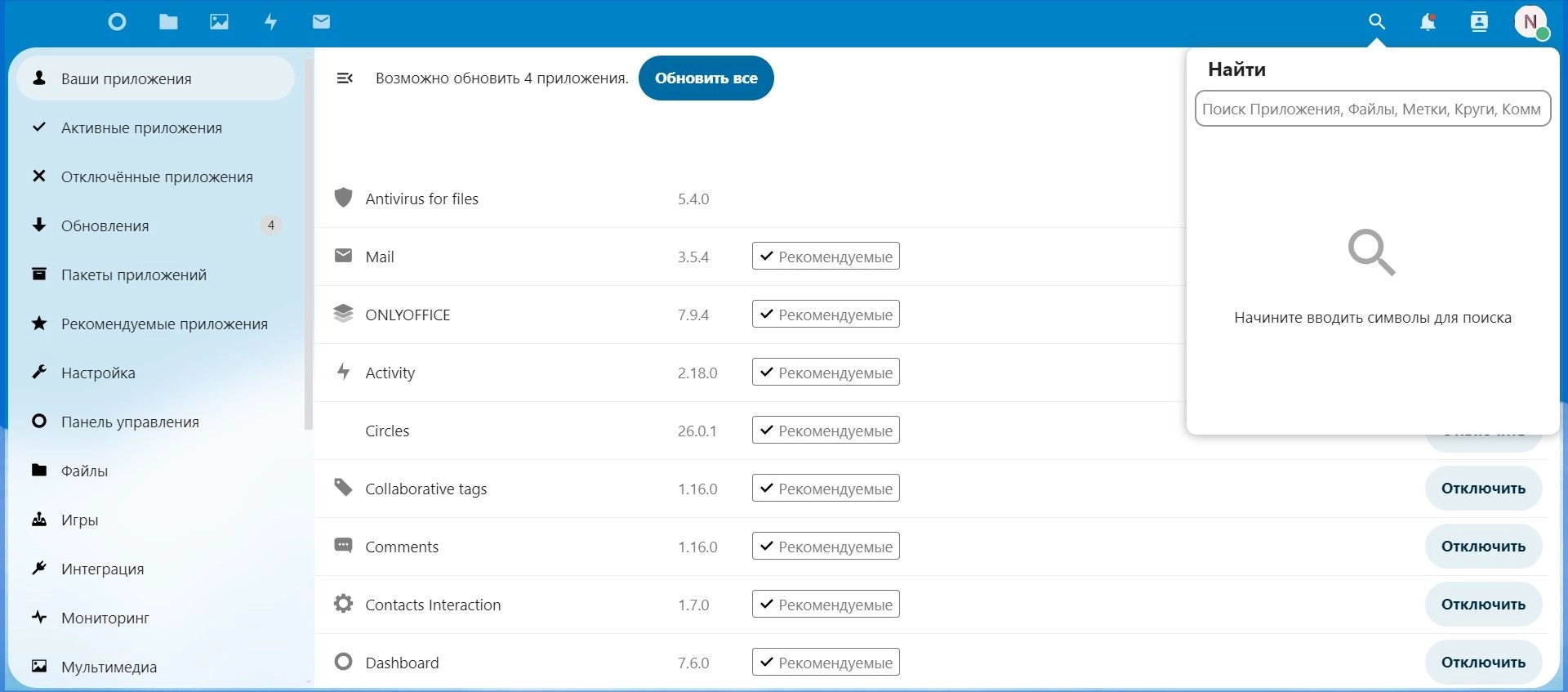Disable the Contacts Interaction app
The height and width of the screenshot is (692, 1568).
coord(1483,605)
